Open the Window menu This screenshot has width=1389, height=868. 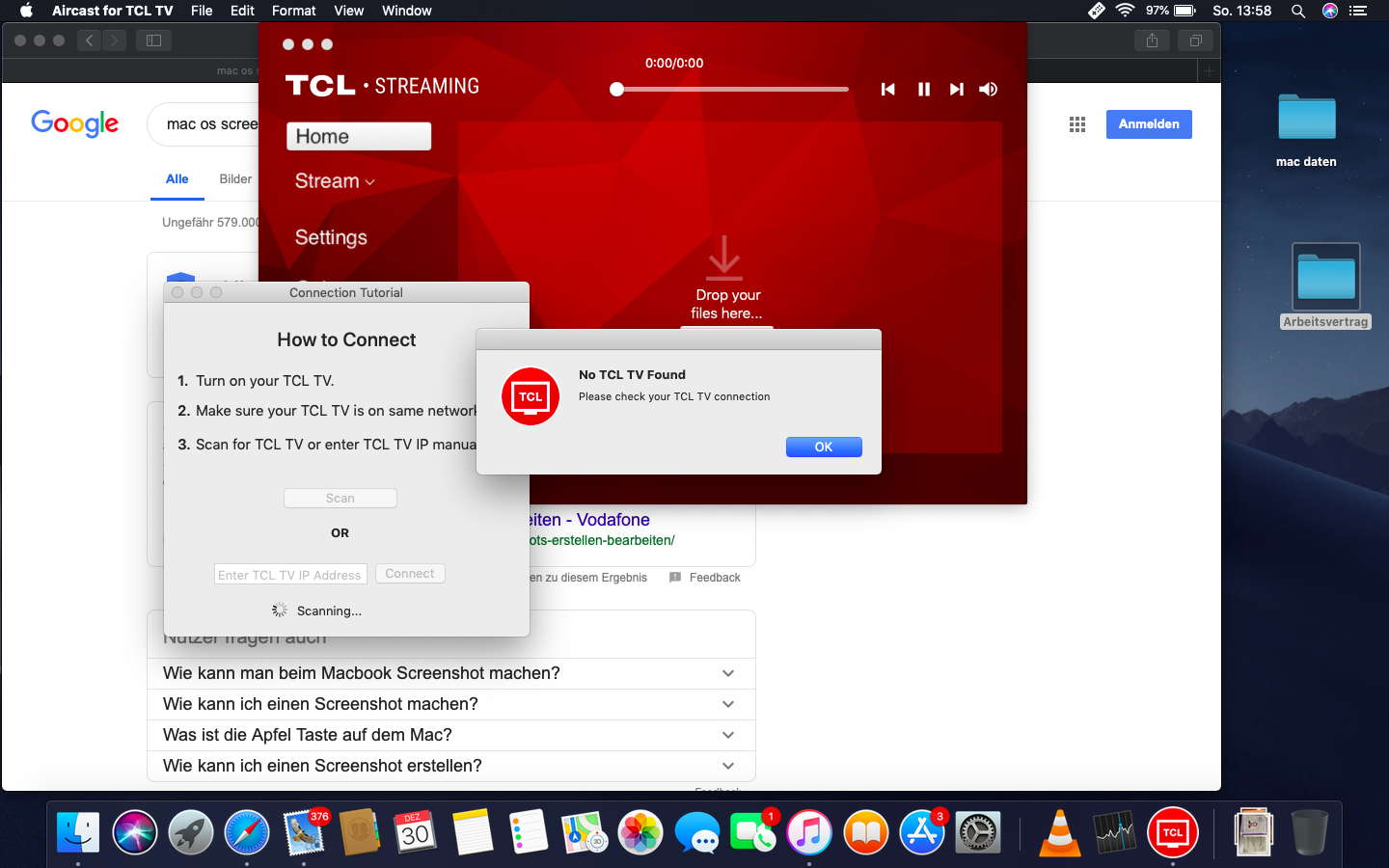point(407,11)
